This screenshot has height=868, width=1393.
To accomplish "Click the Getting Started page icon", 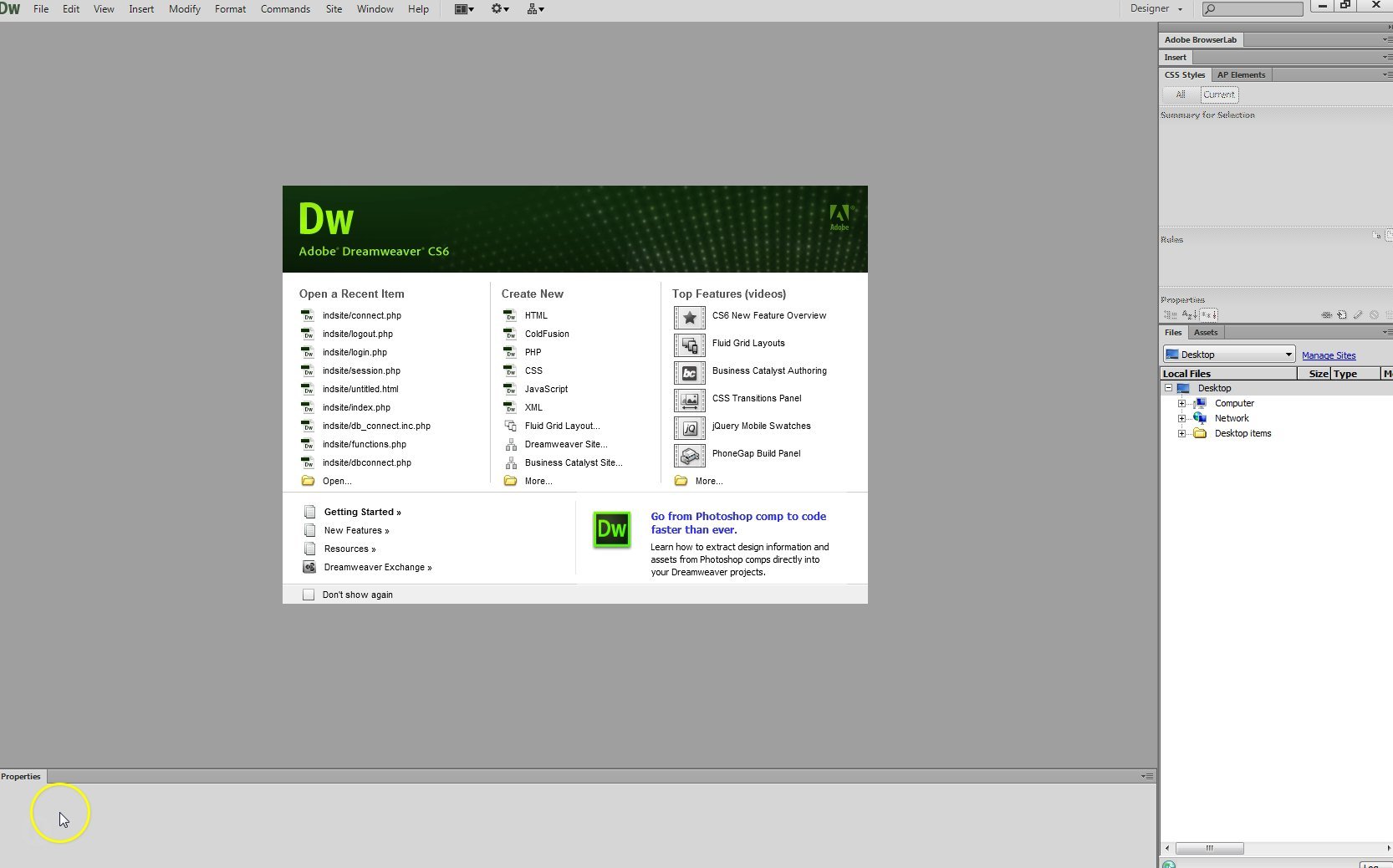I will 309,512.
